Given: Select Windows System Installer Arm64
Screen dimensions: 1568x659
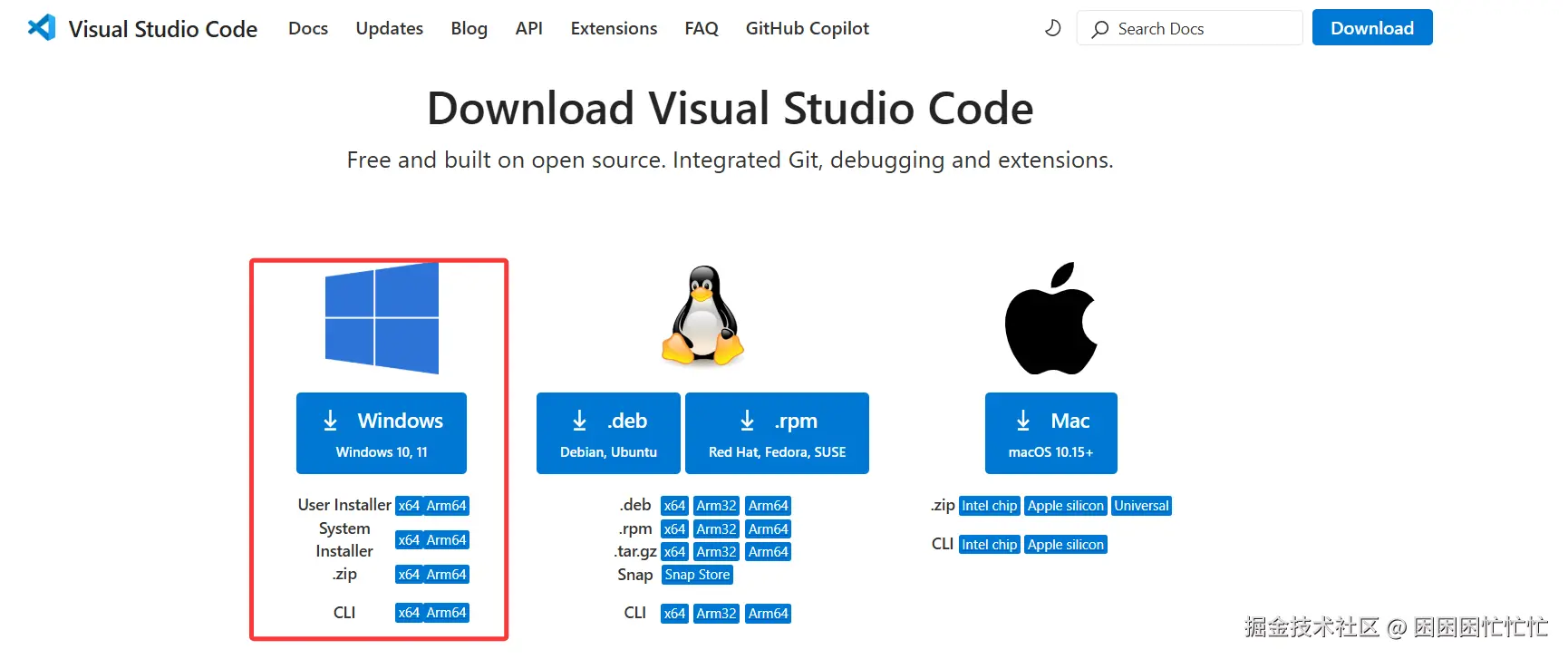Looking at the screenshot, I should coord(446,540).
